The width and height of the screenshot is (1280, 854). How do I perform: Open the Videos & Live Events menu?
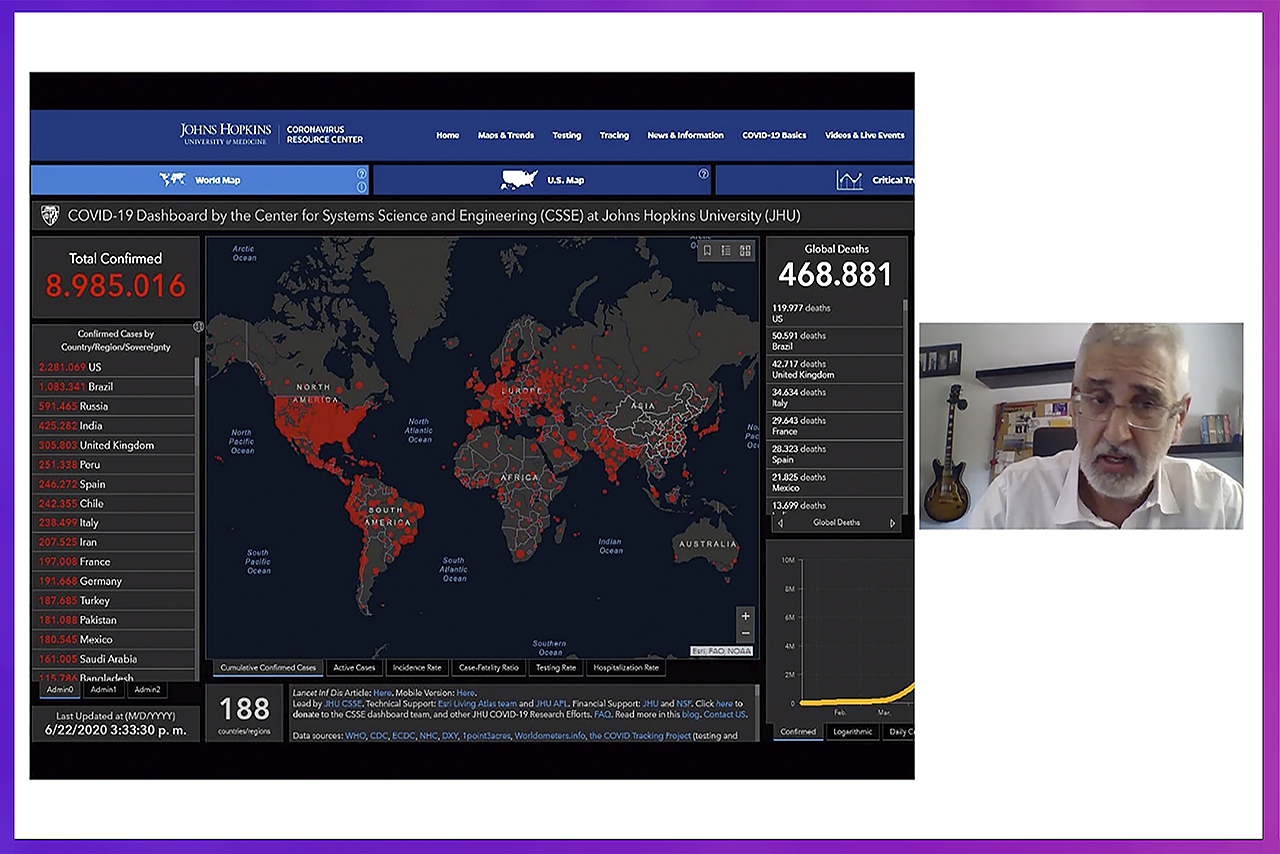(865, 135)
